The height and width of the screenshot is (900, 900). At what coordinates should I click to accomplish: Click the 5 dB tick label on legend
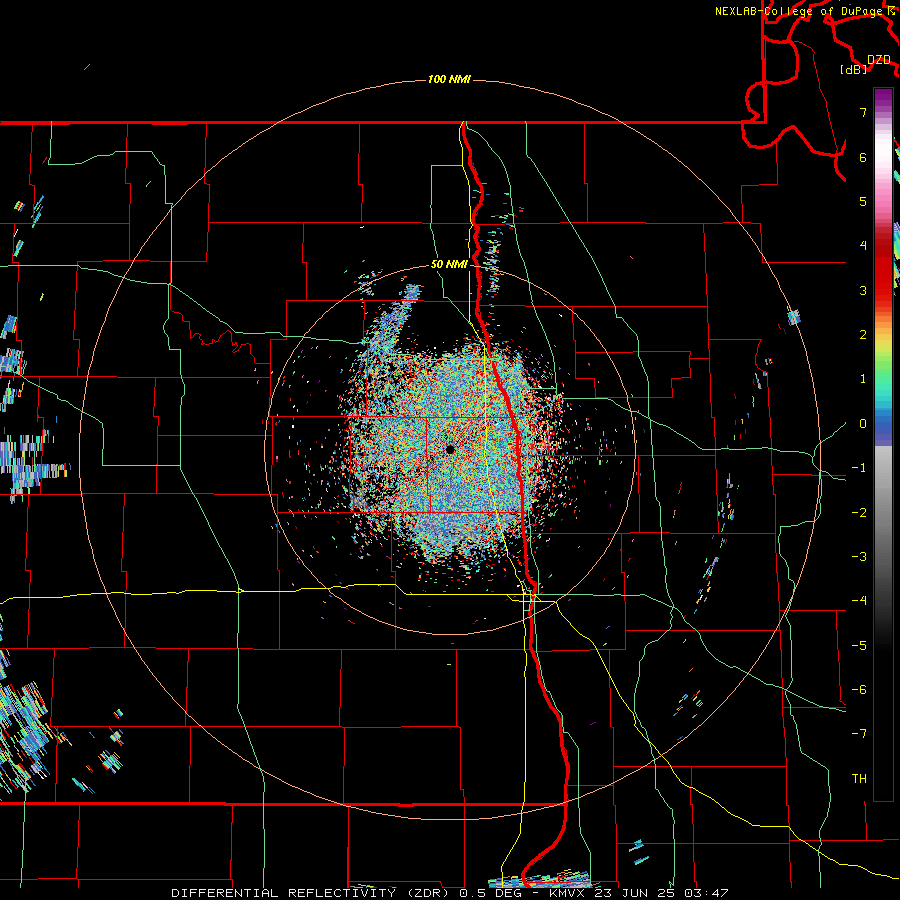863,201
